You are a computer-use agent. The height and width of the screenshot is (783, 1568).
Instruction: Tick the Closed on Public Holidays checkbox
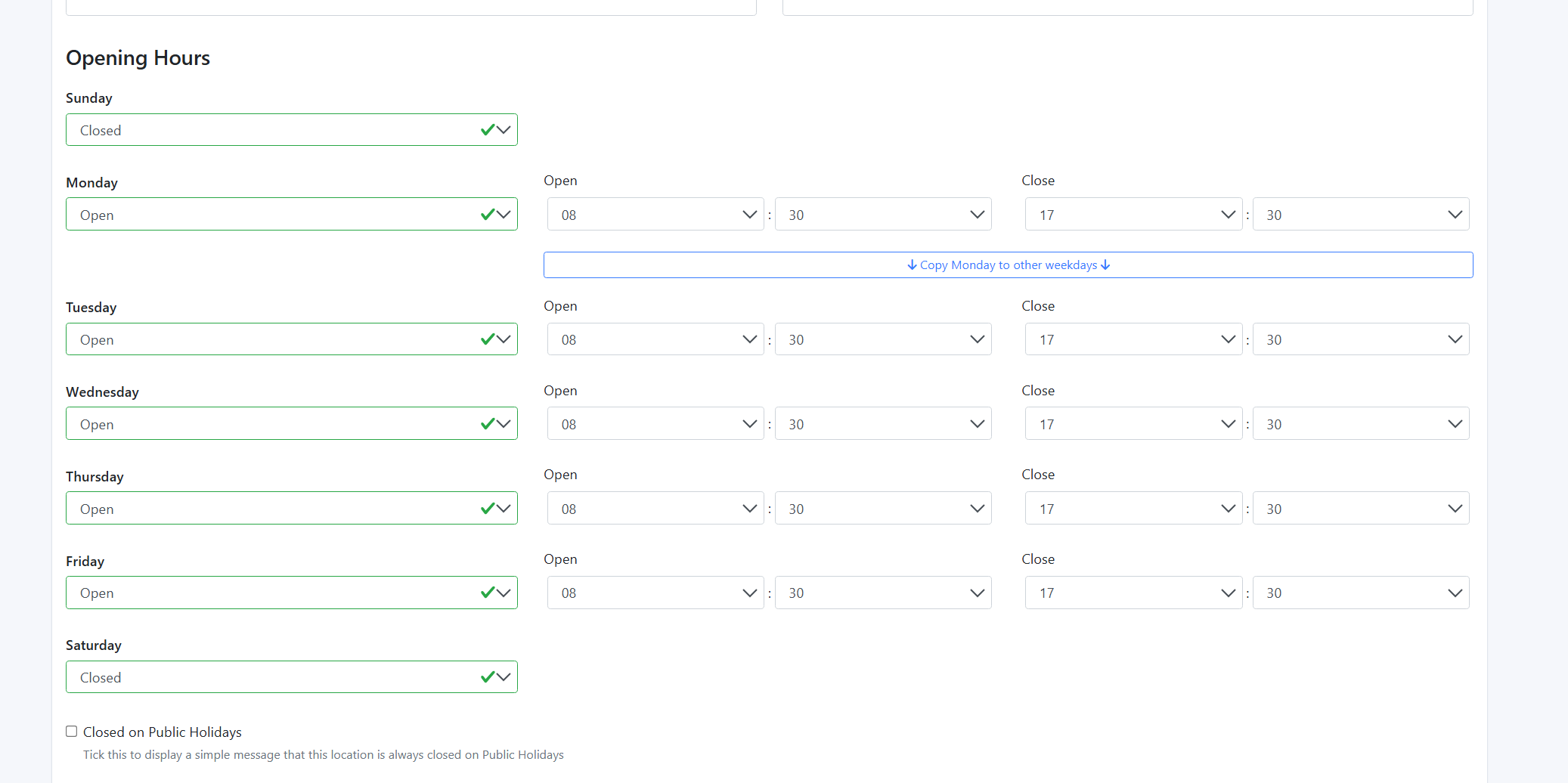pos(72,732)
